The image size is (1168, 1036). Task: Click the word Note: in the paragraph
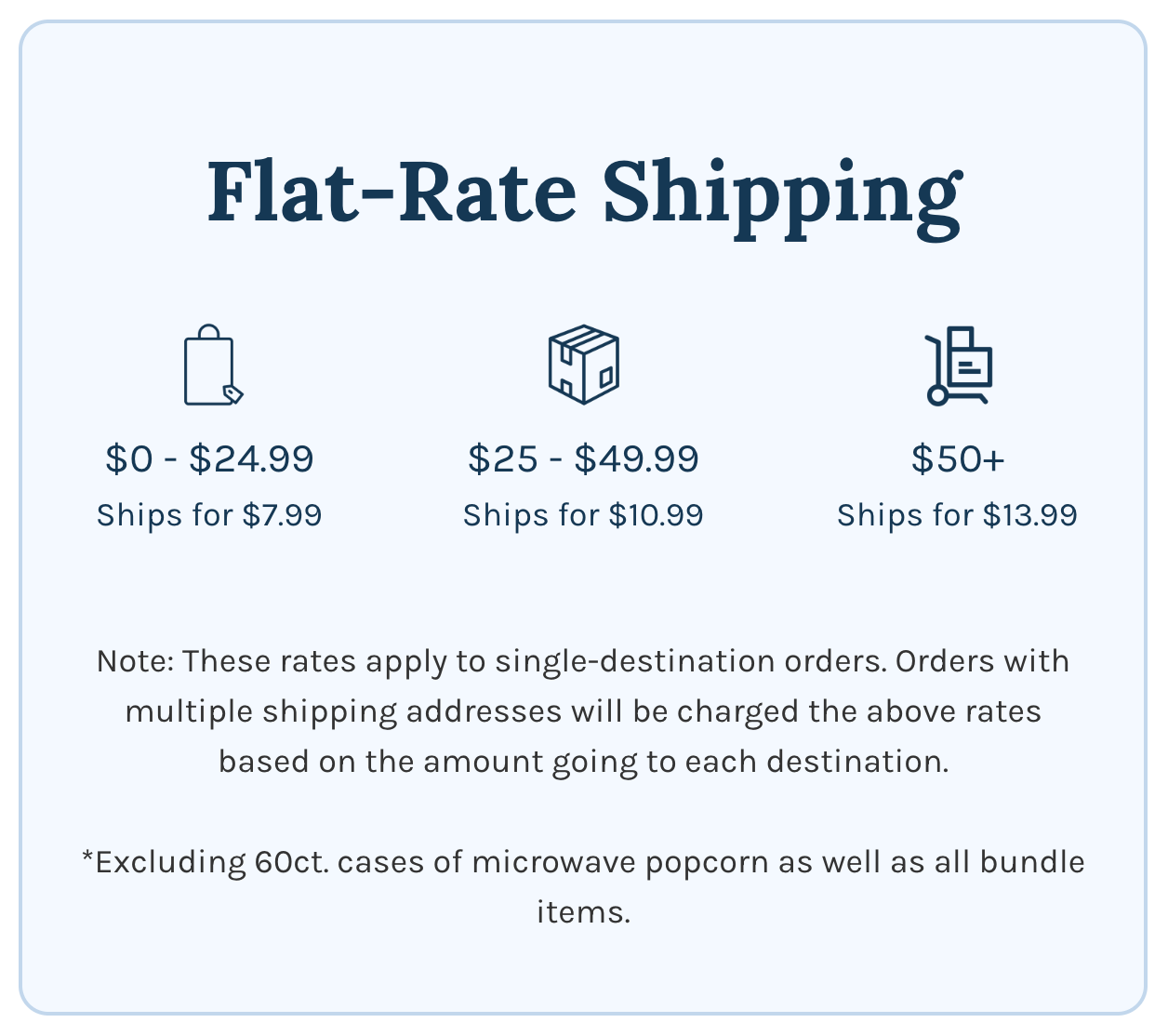coord(135,661)
